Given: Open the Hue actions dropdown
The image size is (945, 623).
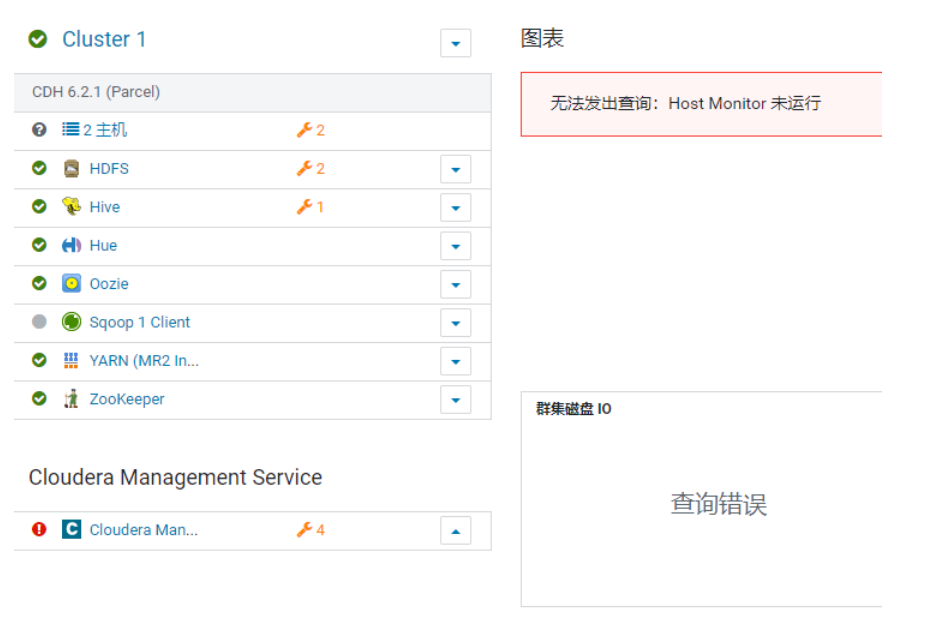Looking at the screenshot, I should [x=456, y=246].
